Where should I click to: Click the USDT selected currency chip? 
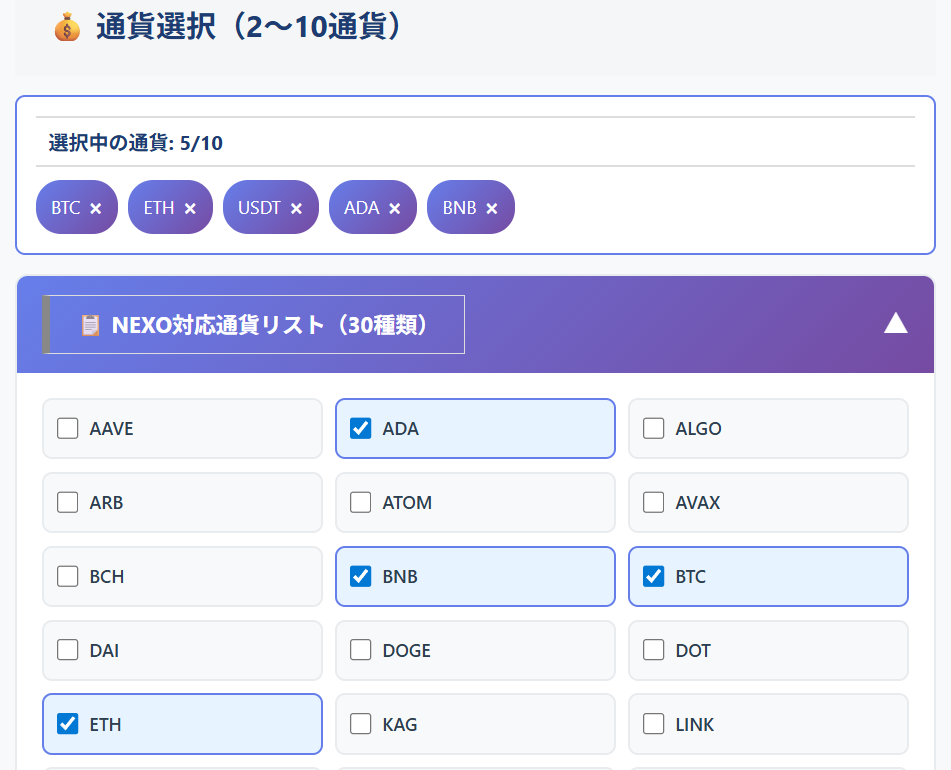click(x=259, y=208)
